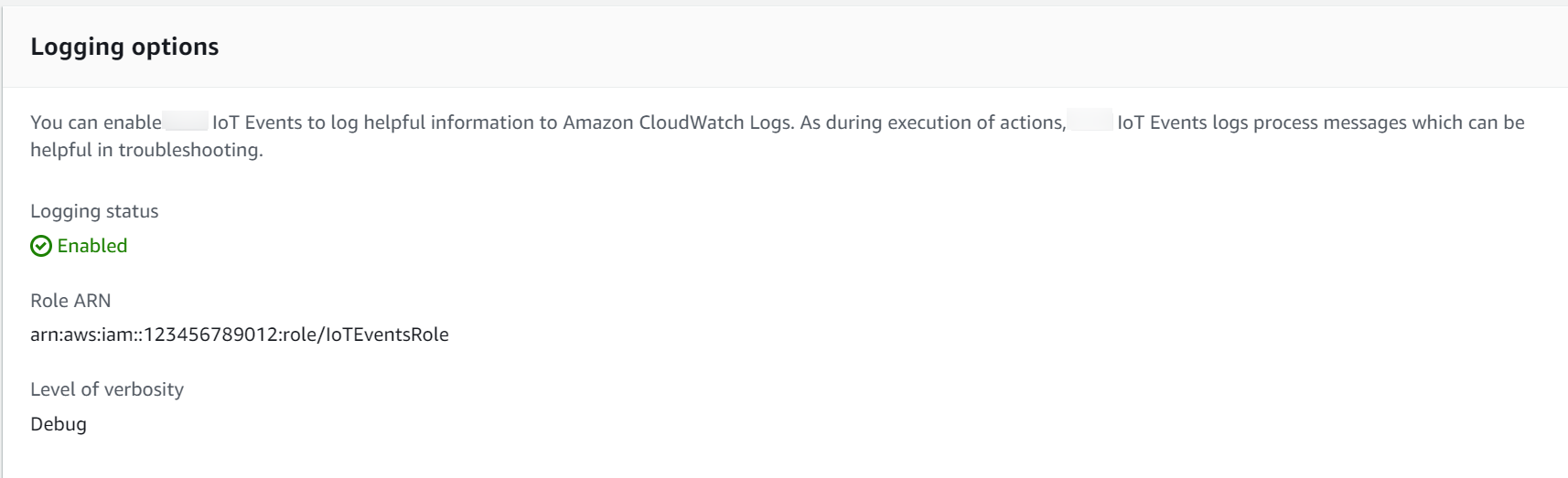Click the "Level of verbosity" label
Screen dimensions: 1568x478
pyautogui.click(x=107, y=389)
